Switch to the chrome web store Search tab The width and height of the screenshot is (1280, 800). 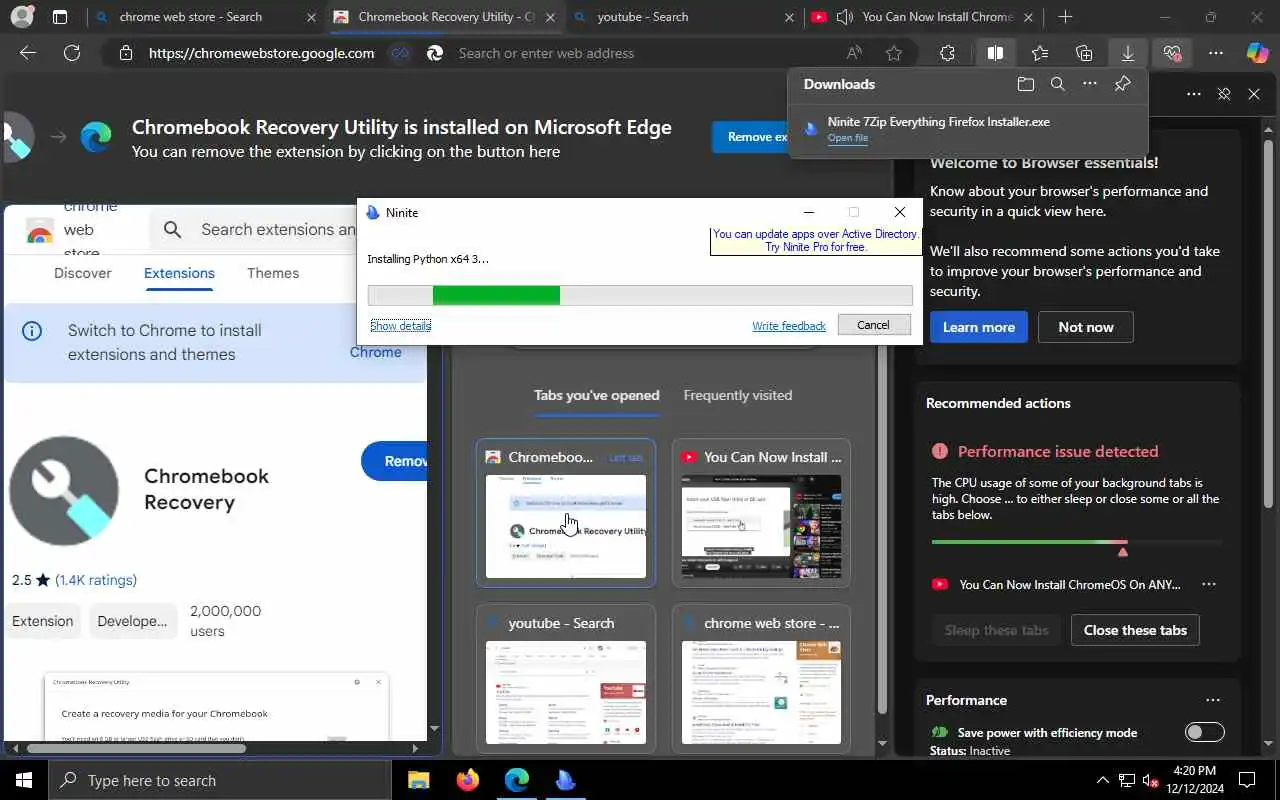click(x=204, y=17)
